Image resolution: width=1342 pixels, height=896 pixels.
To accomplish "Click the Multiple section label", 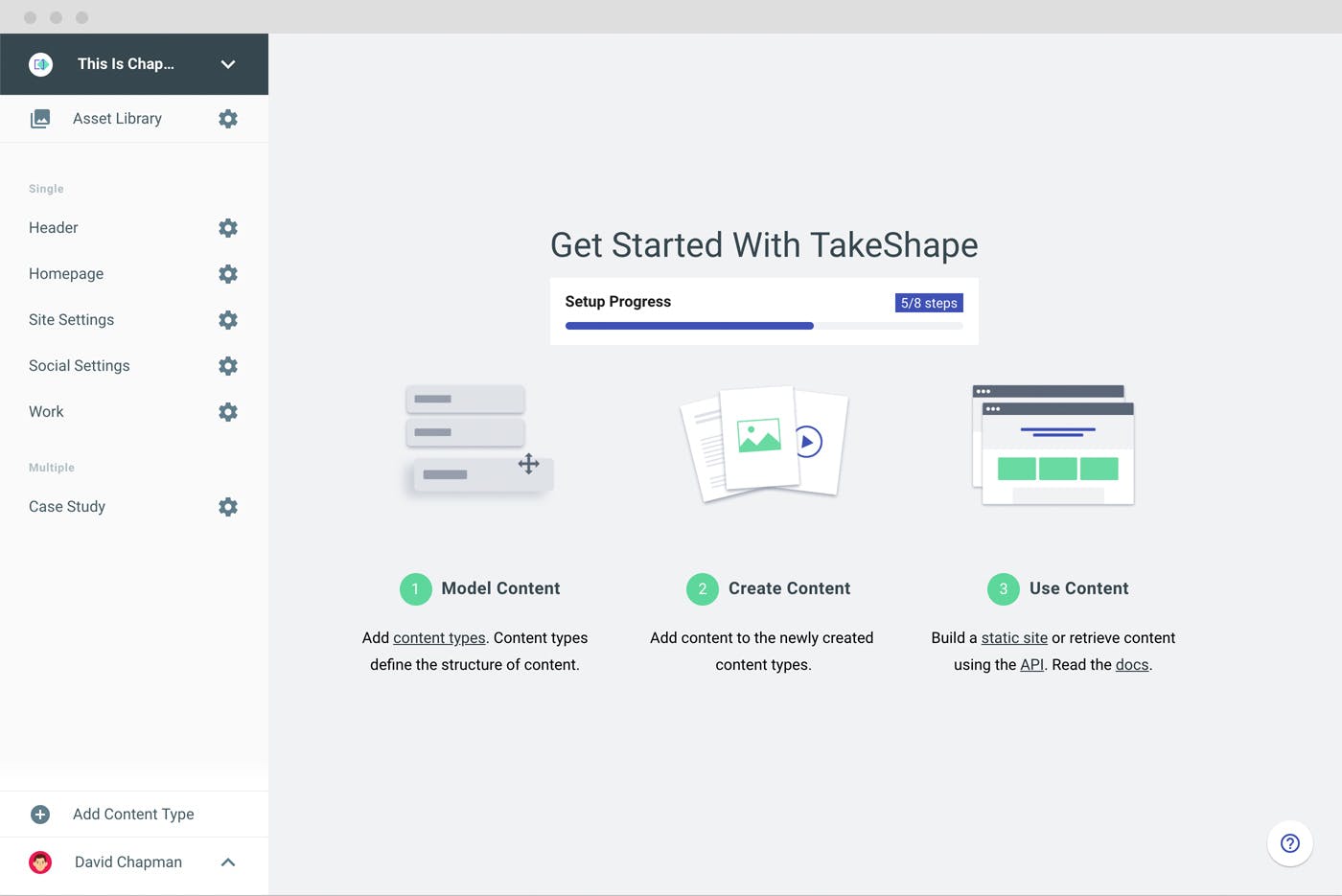I will tap(52, 468).
